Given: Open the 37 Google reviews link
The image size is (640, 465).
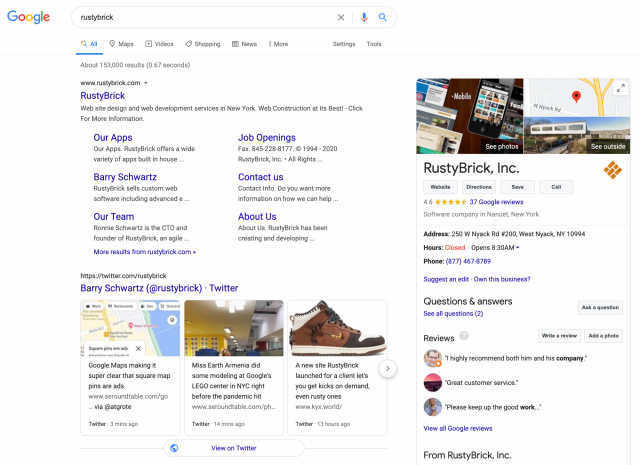Looking at the screenshot, I should coord(496,202).
